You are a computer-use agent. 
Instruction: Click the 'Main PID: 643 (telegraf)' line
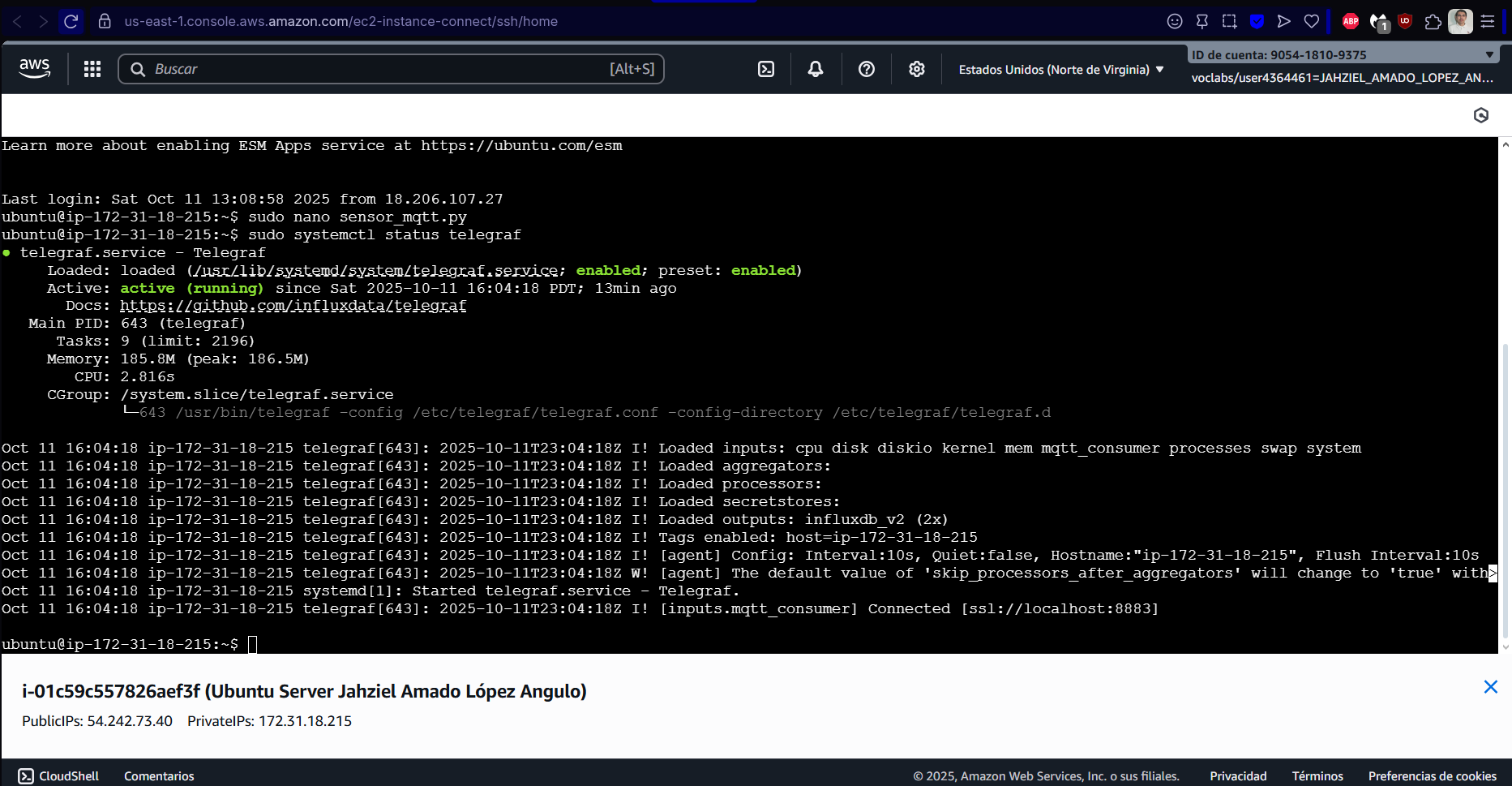point(137,323)
